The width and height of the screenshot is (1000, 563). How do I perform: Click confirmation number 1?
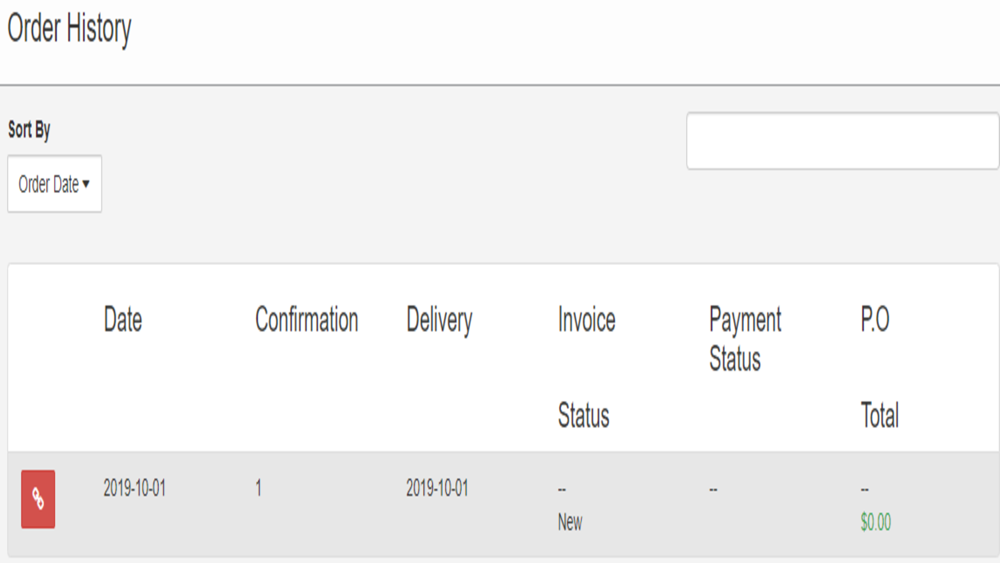point(258,488)
